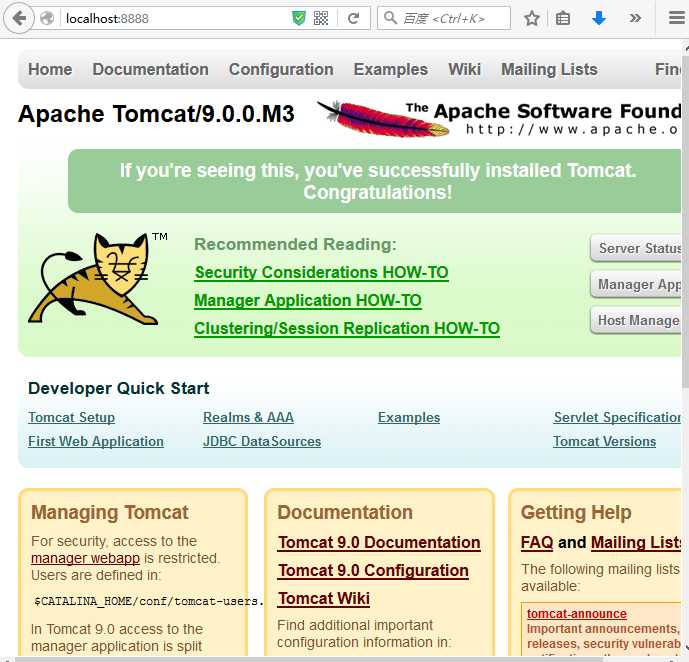
Task: Open the FAQ link
Action: point(537,543)
